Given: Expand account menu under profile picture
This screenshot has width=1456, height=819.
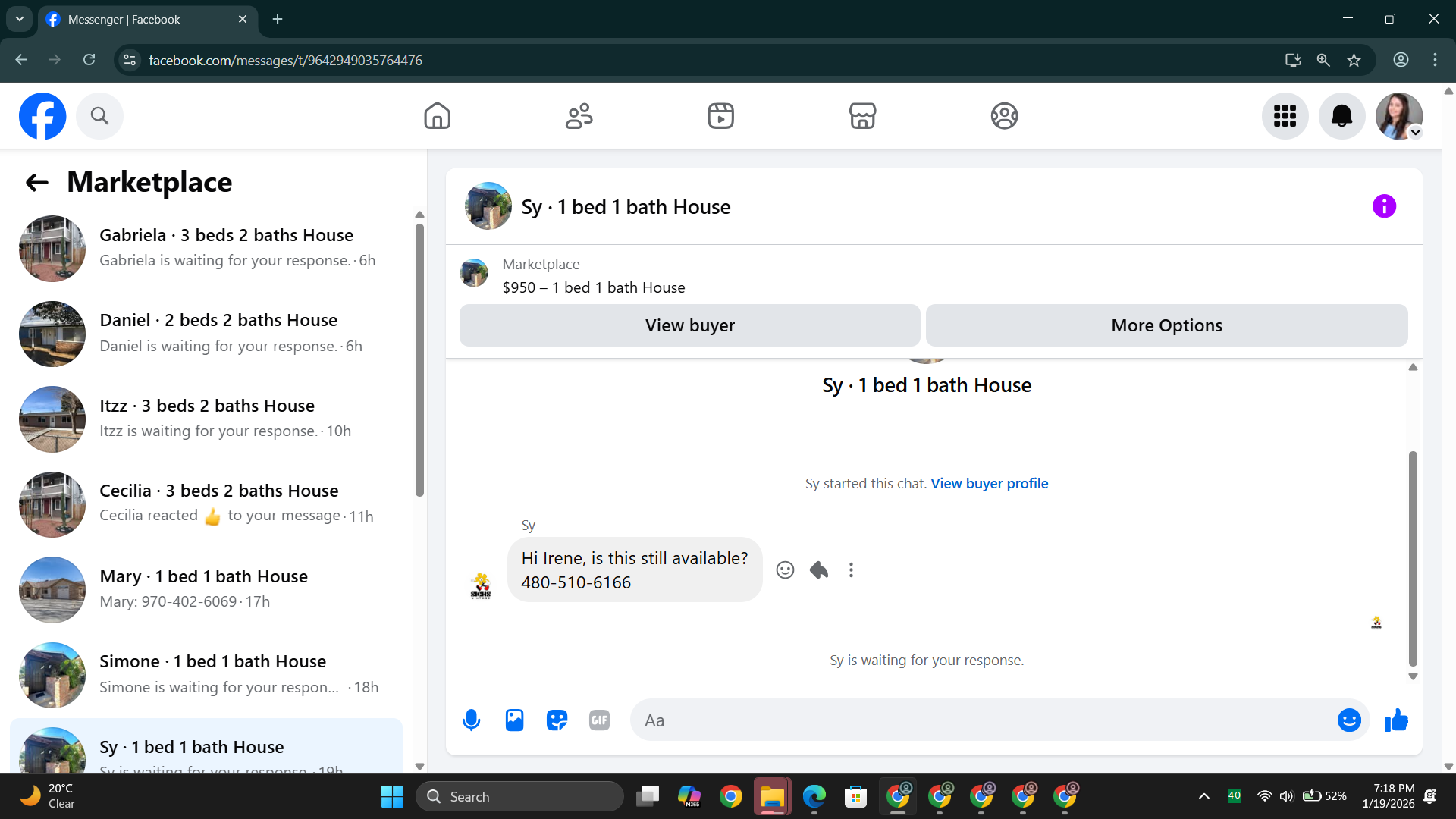Looking at the screenshot, I should pyautogui.click(x=1415, y=133).
